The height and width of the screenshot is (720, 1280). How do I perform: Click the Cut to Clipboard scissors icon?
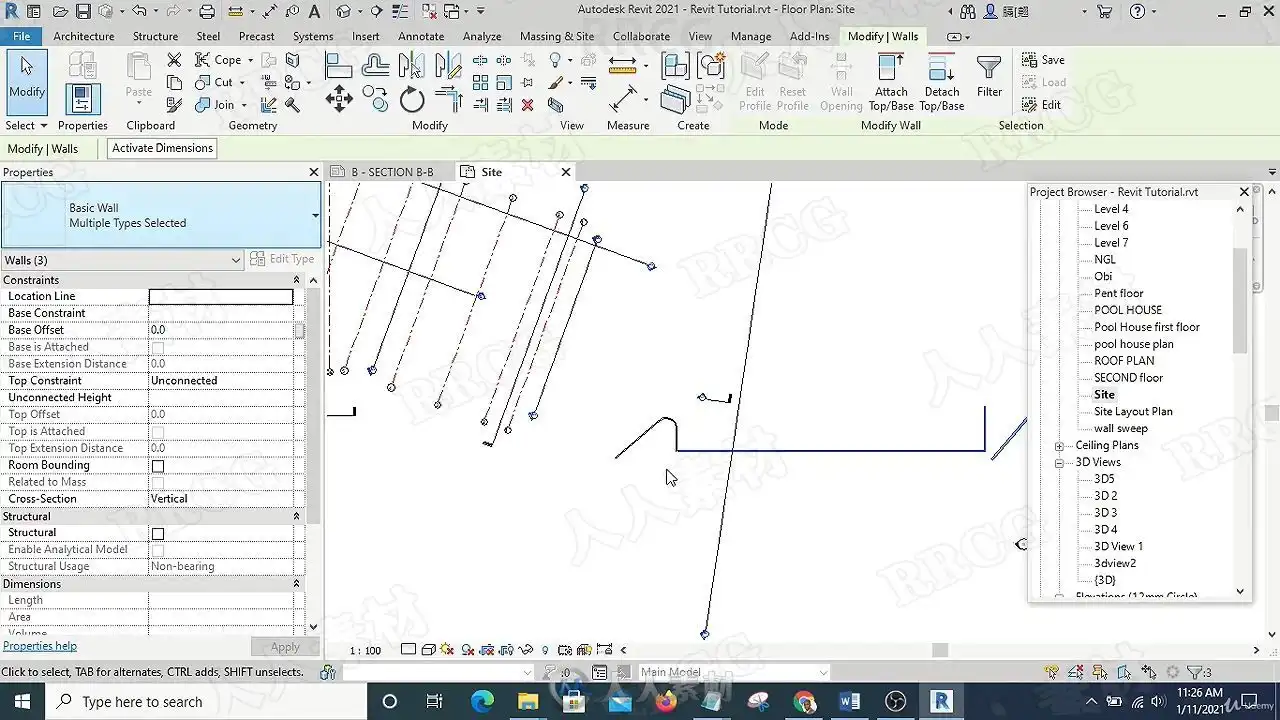[174, 60]
